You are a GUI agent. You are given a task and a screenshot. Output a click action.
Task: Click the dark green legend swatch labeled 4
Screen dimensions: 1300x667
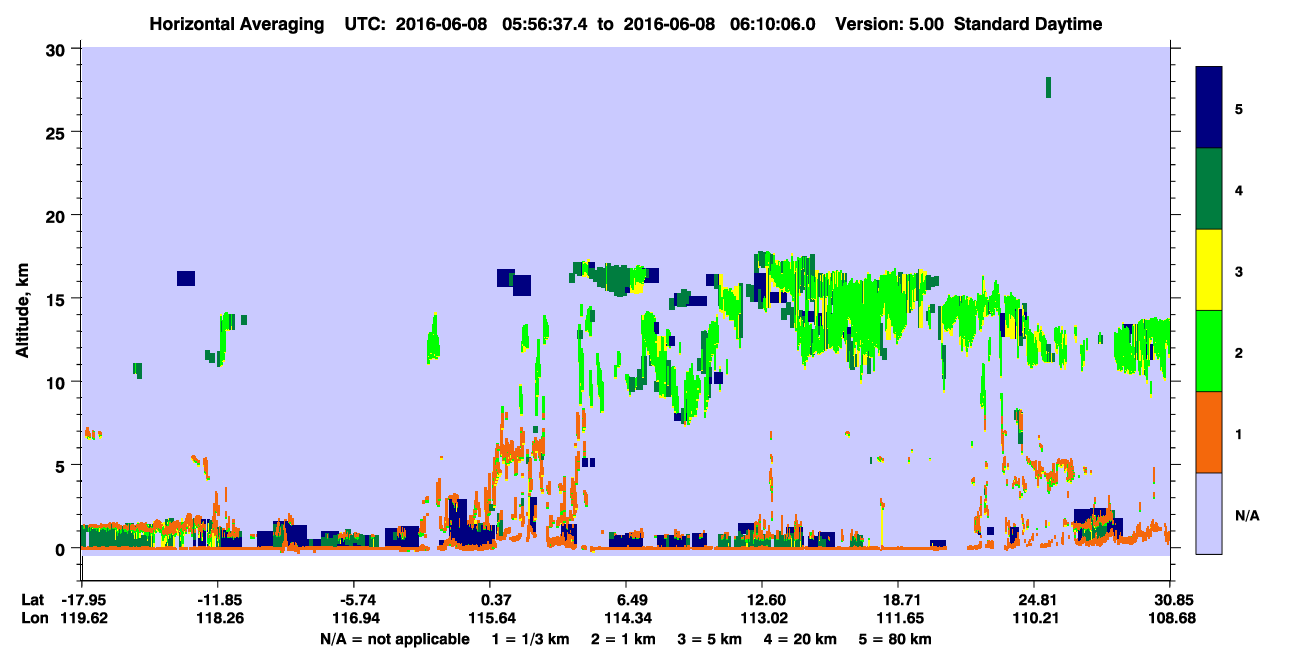pos(1209,189)
